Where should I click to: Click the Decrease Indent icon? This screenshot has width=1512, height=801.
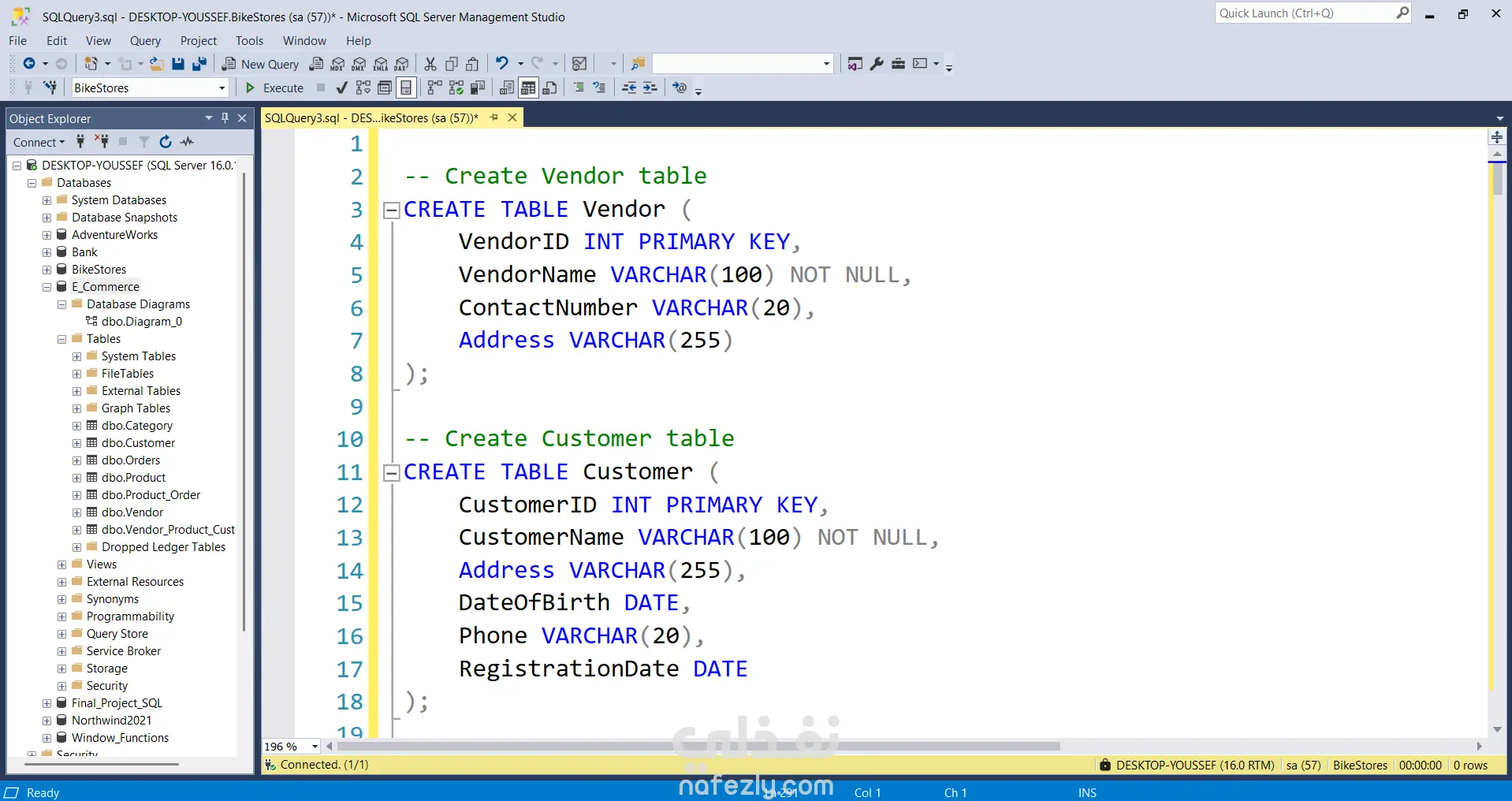click(629, 88)
